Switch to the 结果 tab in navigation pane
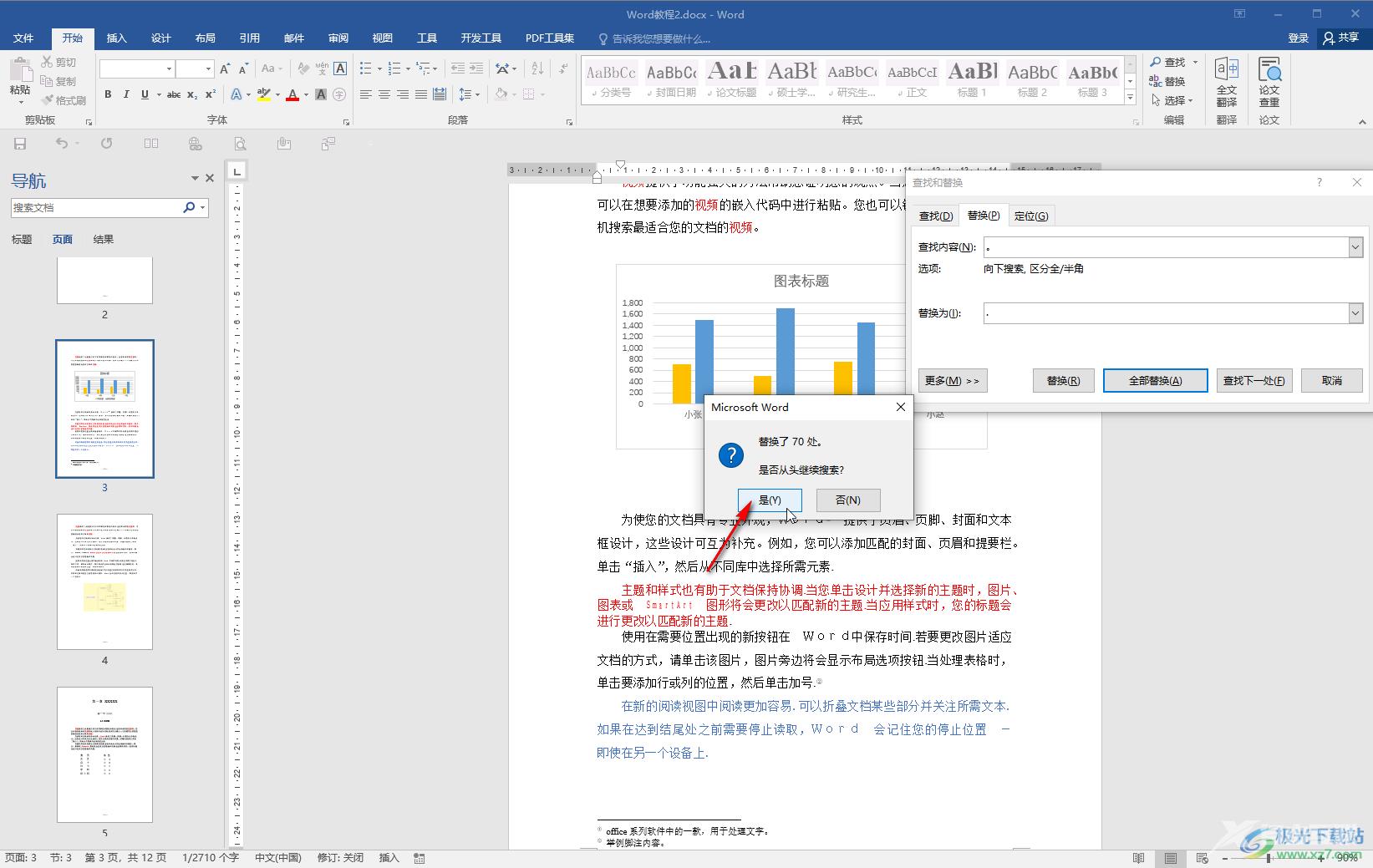Viewport: 1373px width, 868px height. coord(104,239)
